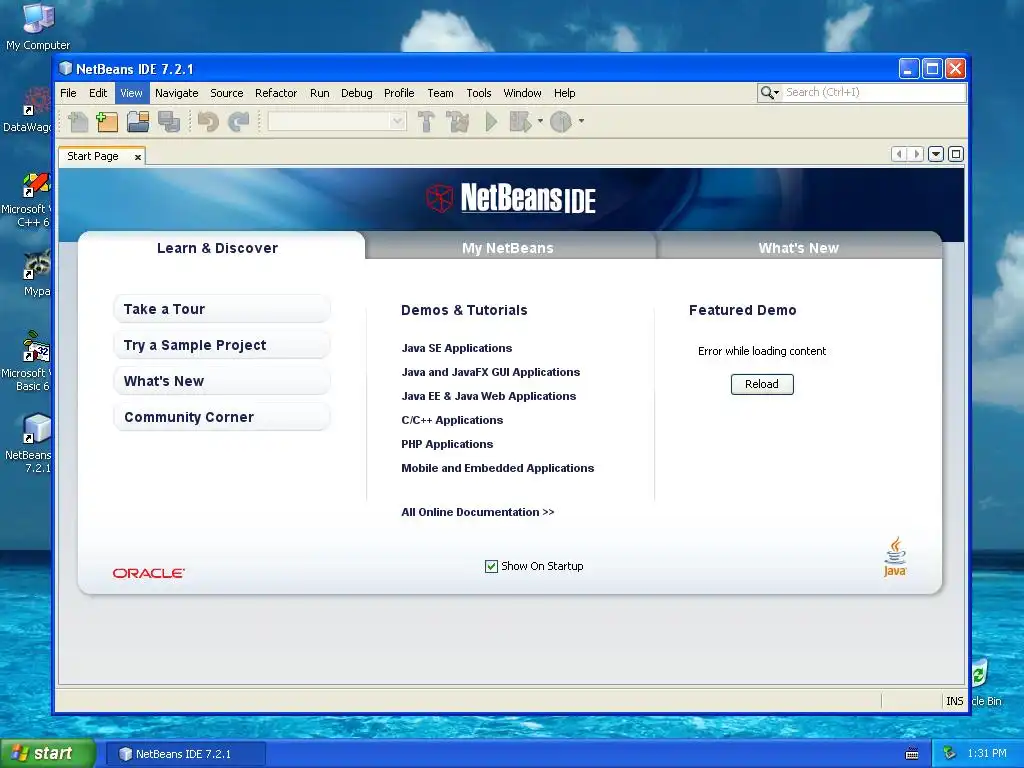Open My Computer desktop icon
Image resolution: width=1024 pixels, height=768 pixels.
tap(38, 27)
